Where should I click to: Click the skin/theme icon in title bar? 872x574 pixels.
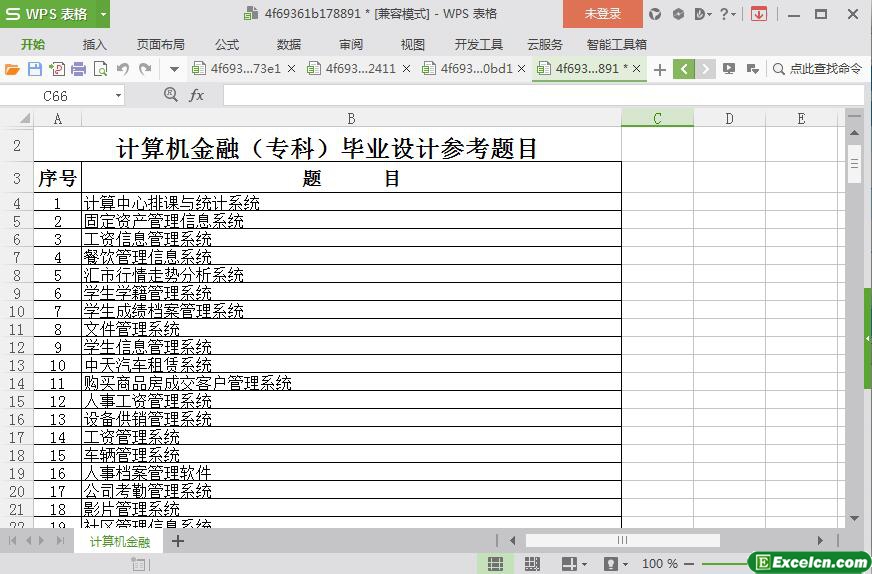point(655,14)
